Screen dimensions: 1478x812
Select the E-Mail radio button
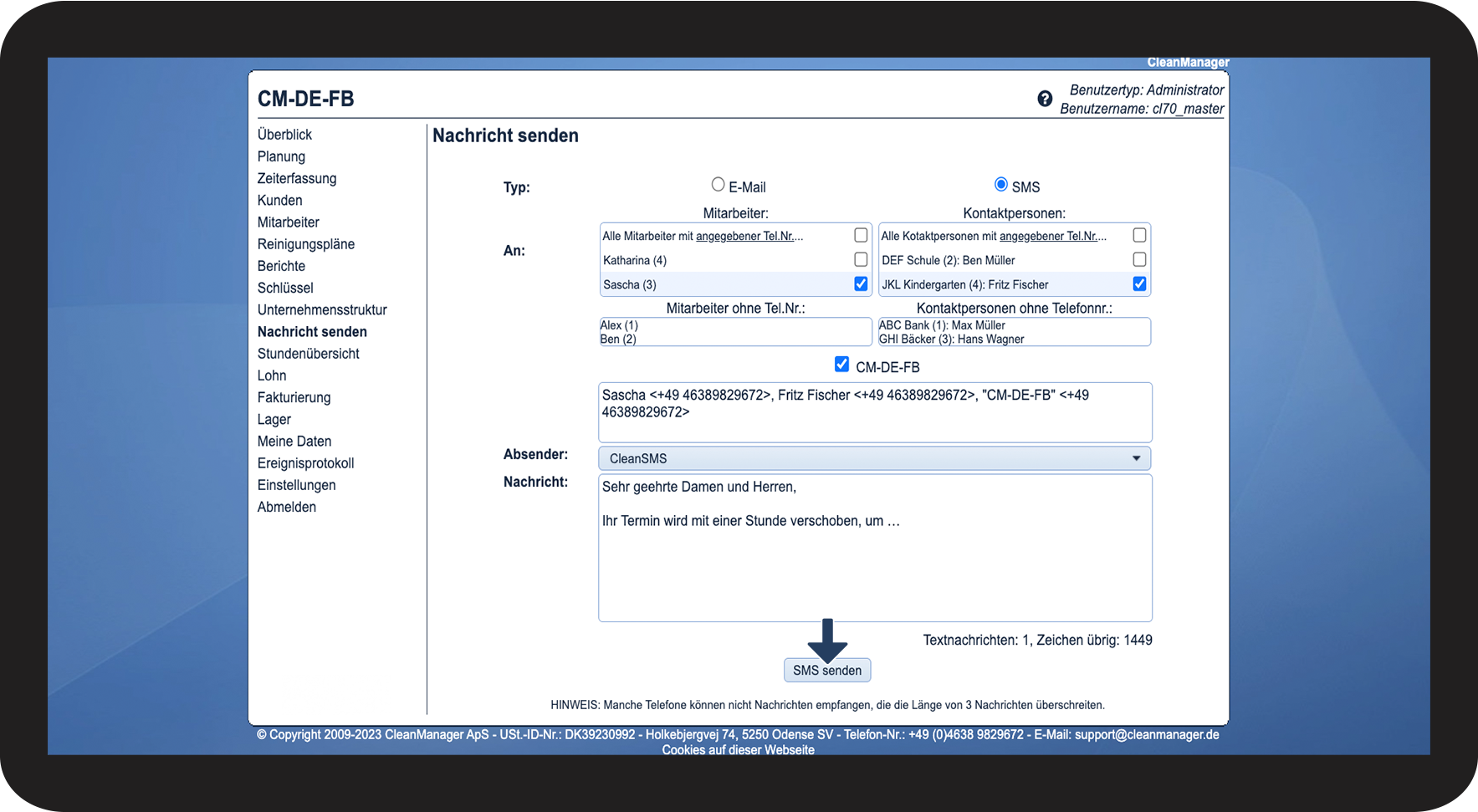pyautogui.click(x=718, y=185)
